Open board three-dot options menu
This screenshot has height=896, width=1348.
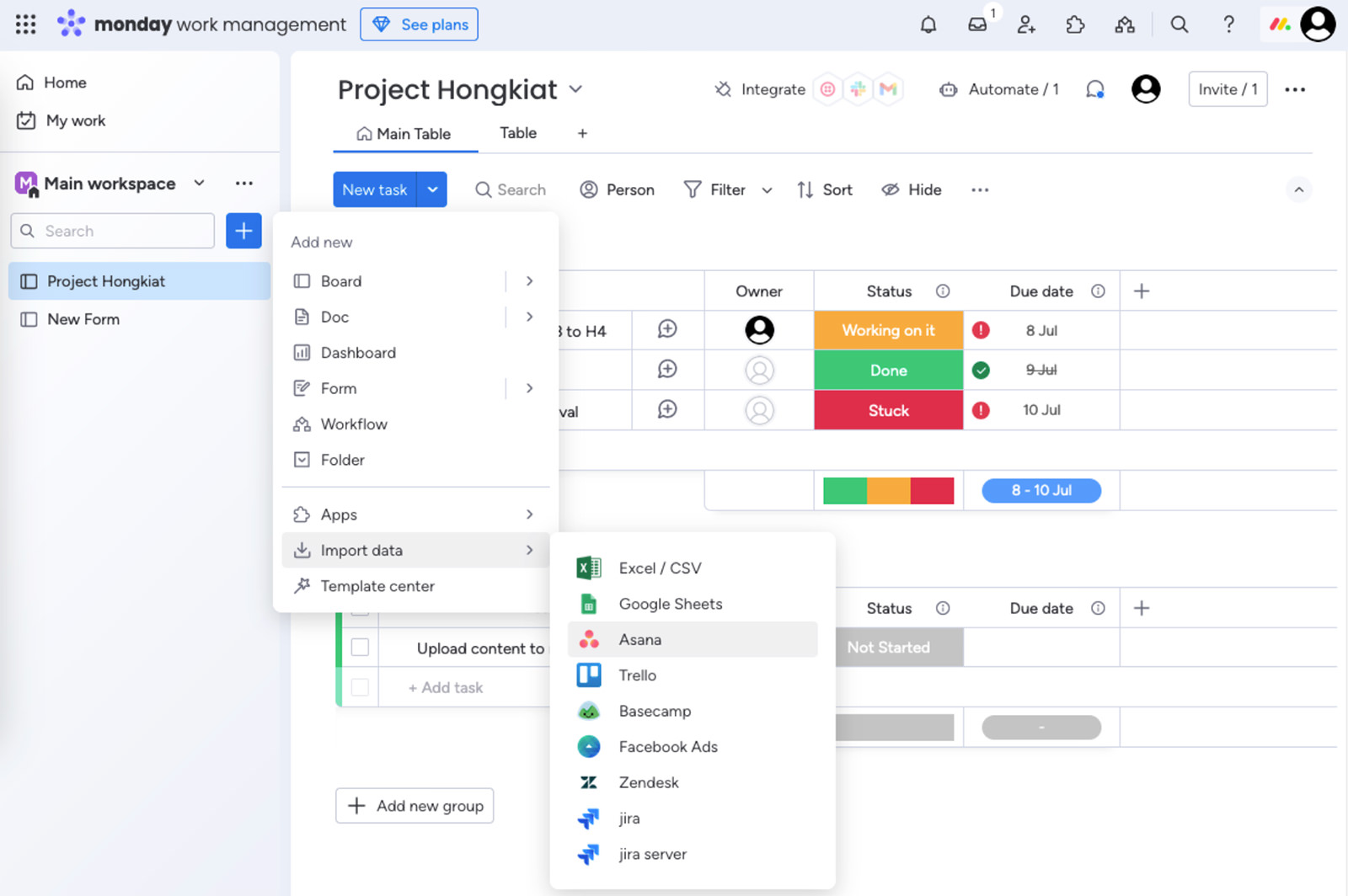(x=1295, y=89)
